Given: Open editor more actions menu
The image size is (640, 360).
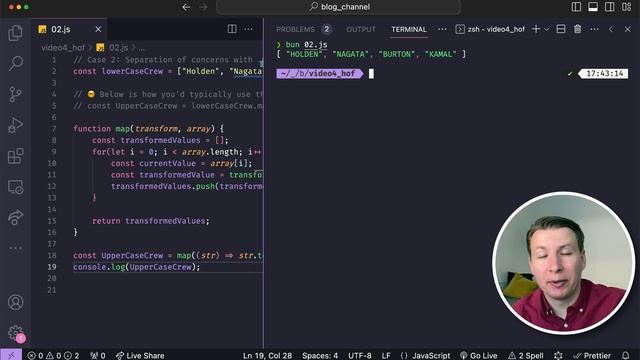Looking at the screenshot, I should [248, 29].
